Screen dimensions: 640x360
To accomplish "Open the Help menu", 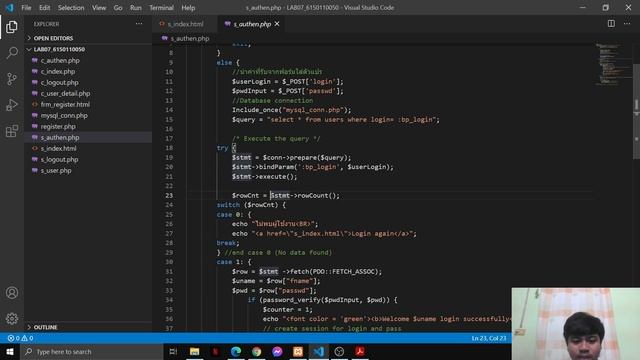I will (x=188, y=8).
